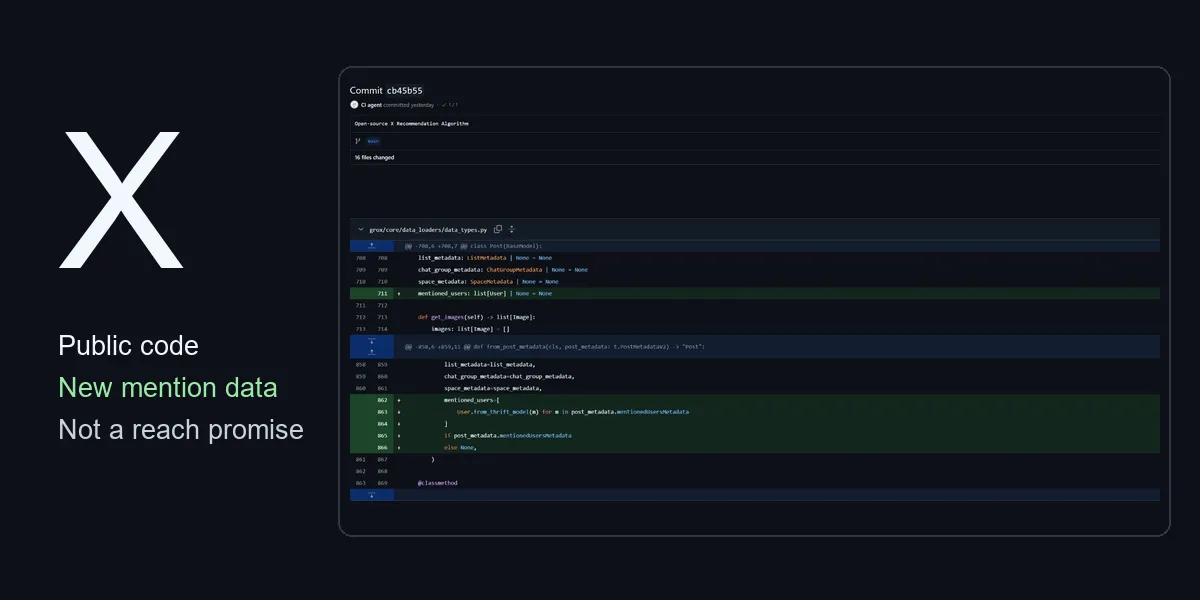Expand down arrow in from_post_metadata hunk header

pos(372,341)
